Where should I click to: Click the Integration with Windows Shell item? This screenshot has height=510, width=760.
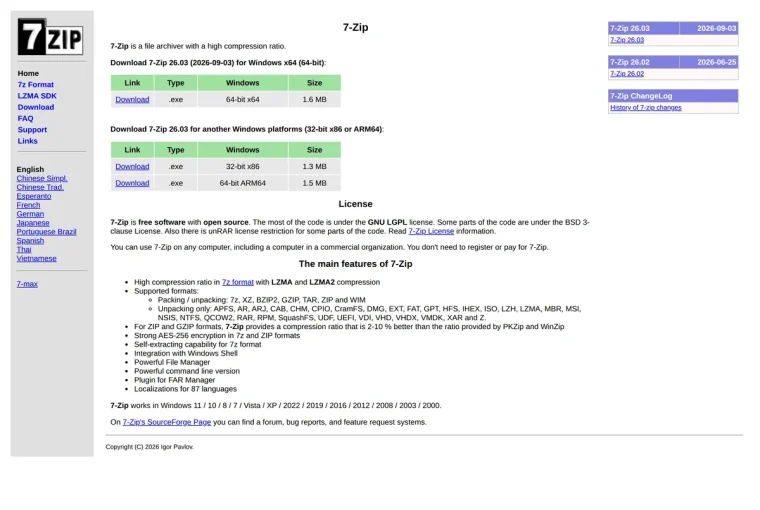pos(186,353)
